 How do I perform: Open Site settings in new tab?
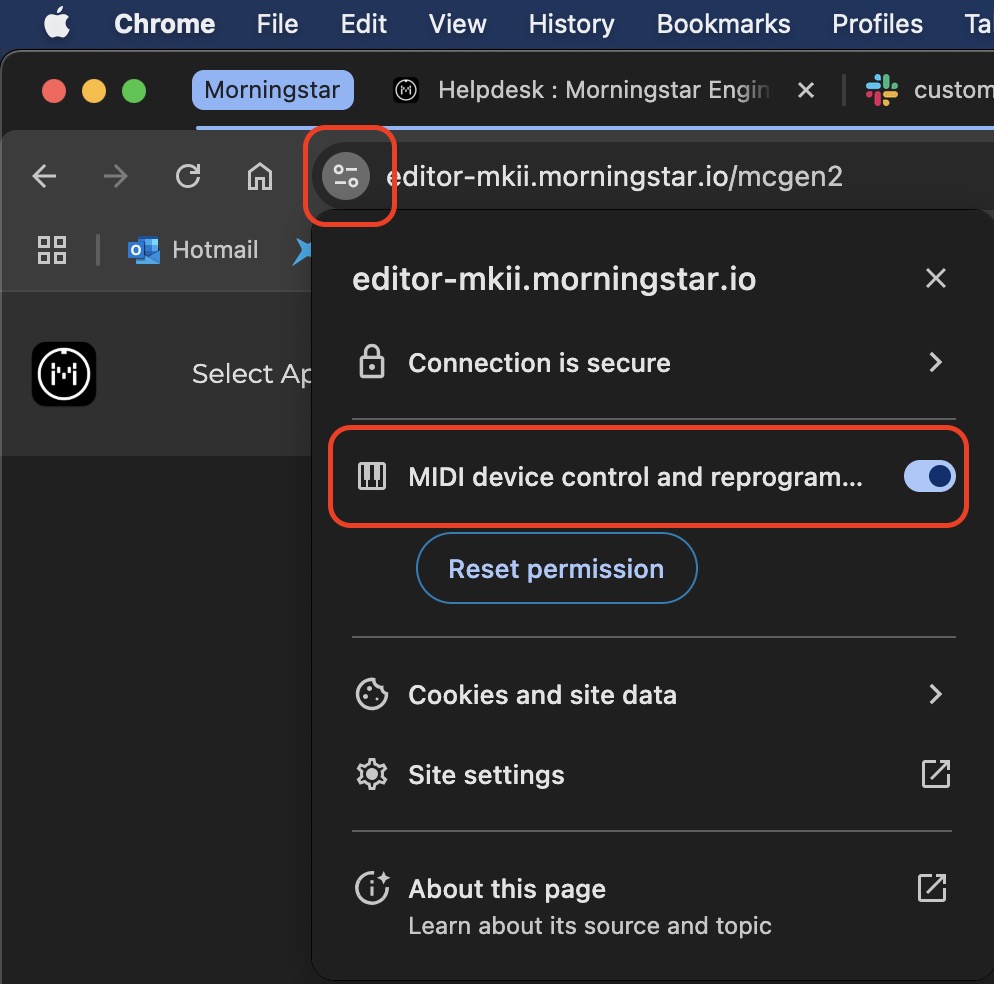tap(935, 774)
